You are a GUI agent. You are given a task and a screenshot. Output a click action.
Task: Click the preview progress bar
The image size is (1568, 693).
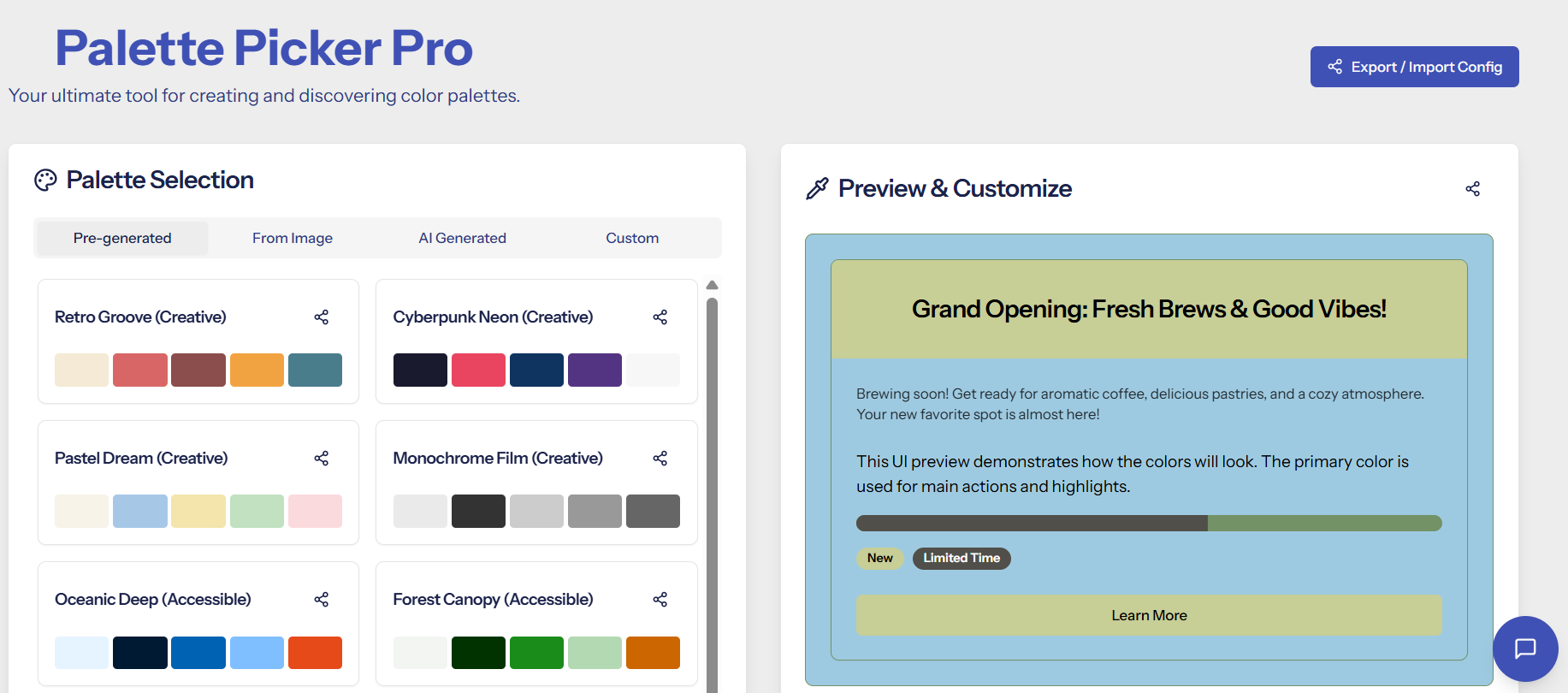(1149, 523)
